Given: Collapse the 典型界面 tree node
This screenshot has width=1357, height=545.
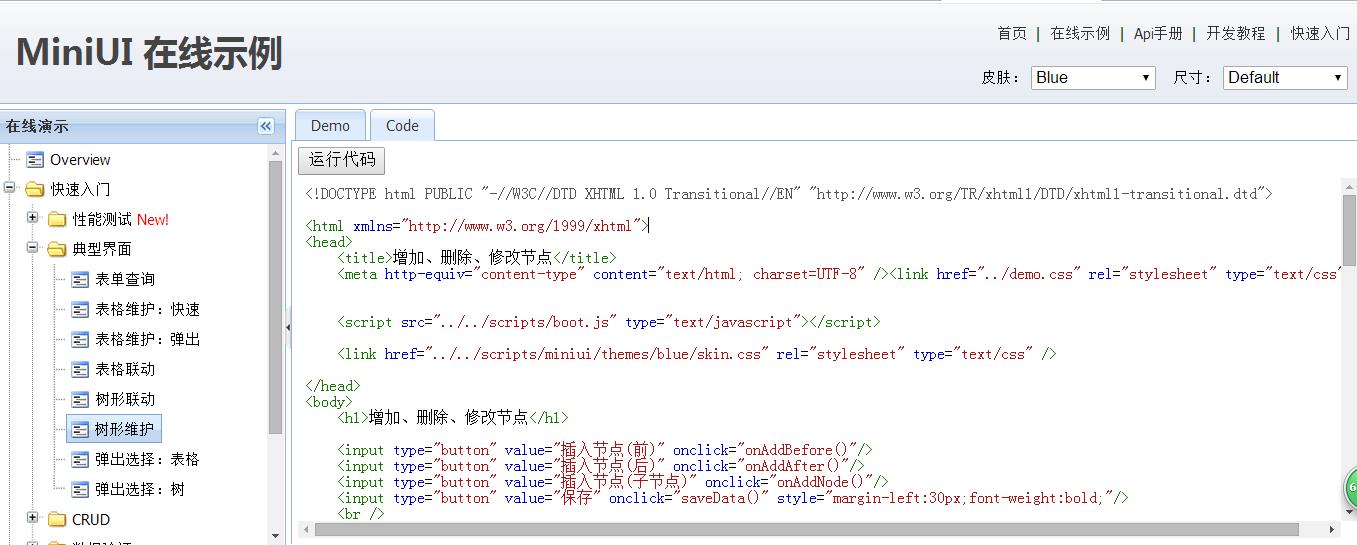Looking at the screenshot, I should (x=33, y=248).
